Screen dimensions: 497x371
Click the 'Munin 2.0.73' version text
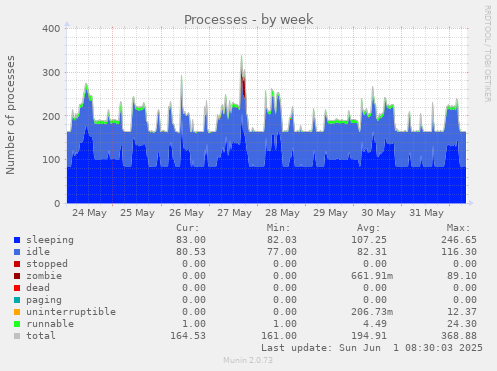[x=248, y=360]
